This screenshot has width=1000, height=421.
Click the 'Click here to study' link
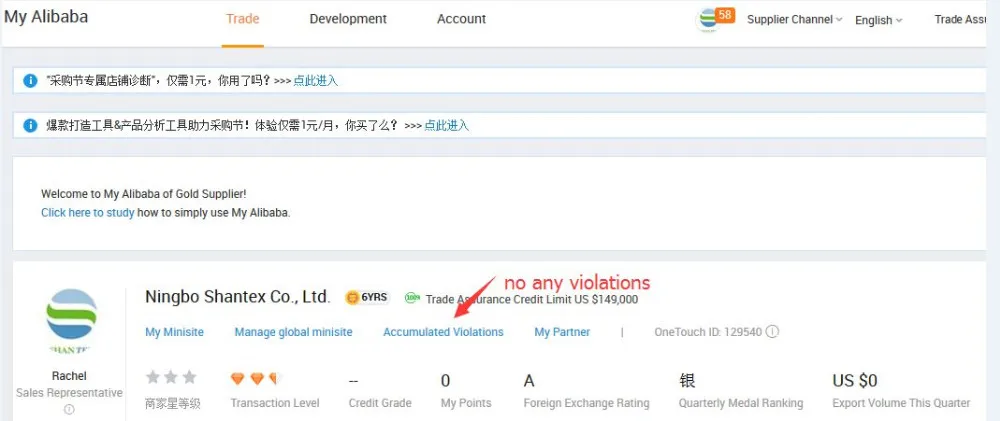pyautogui.click(x=87, y=213)
